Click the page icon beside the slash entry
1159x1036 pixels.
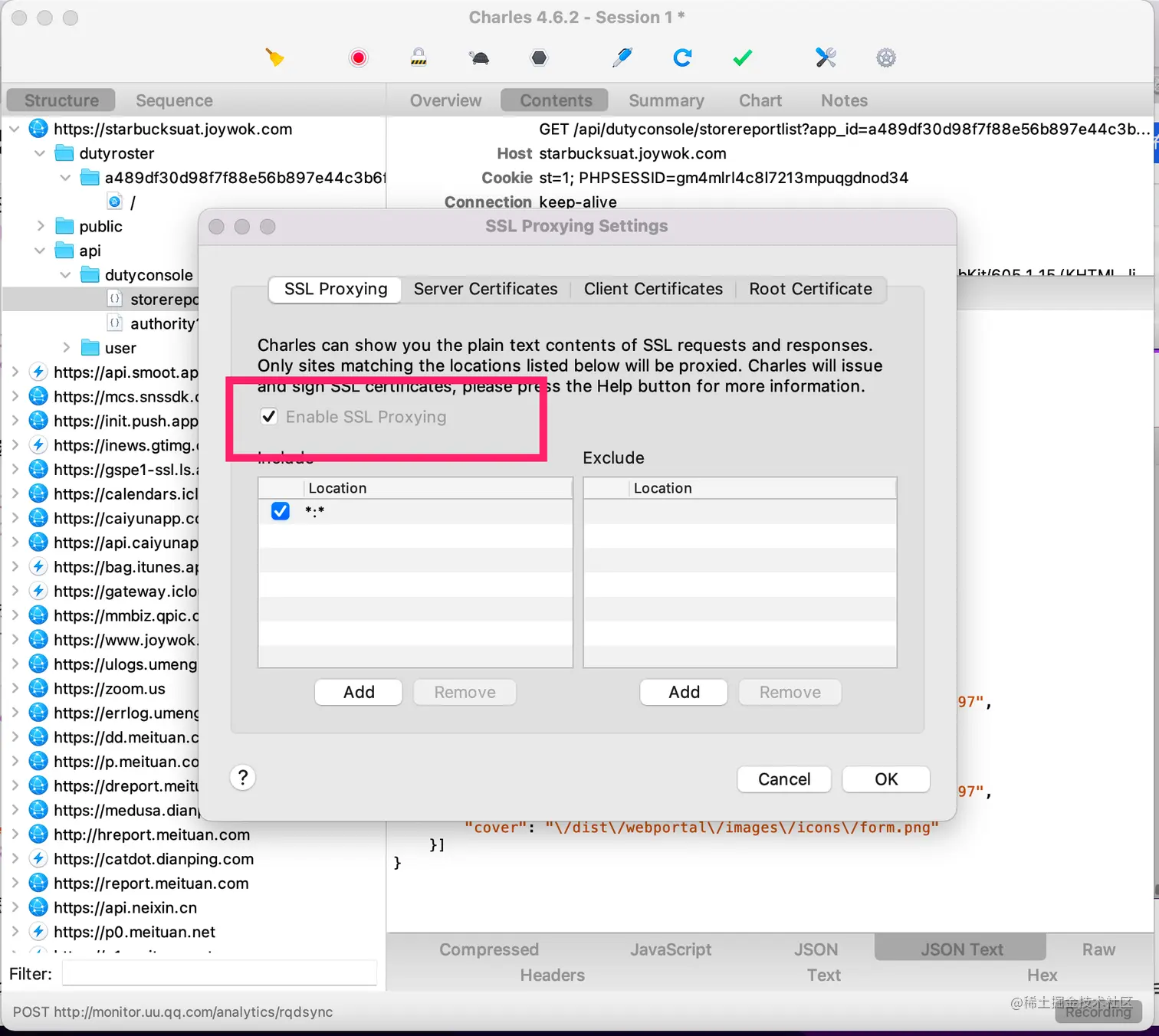[x=115, y=202]
